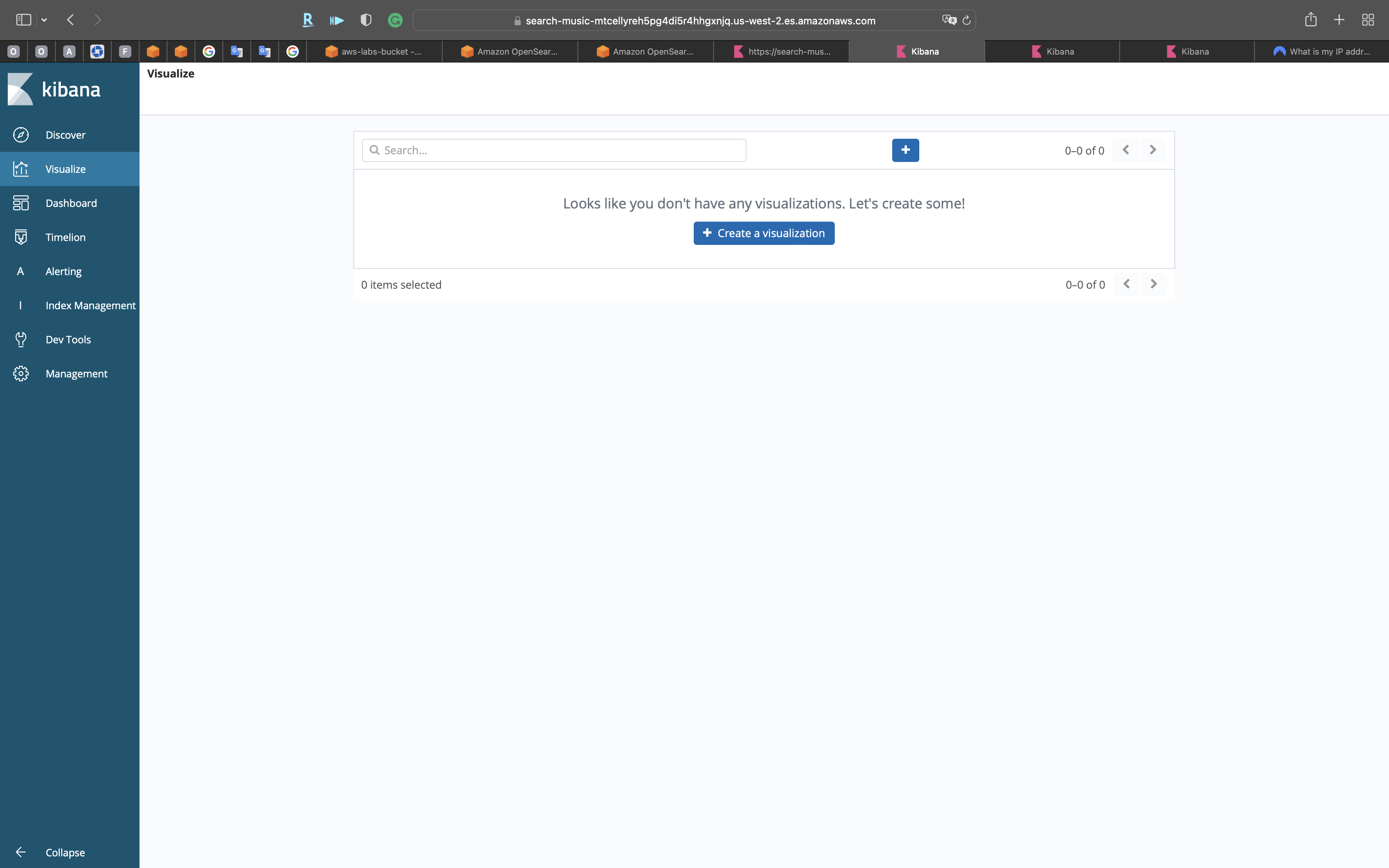Click the blue plus icon button
This screenshot has width=1389, height=868.
point(905,150)
